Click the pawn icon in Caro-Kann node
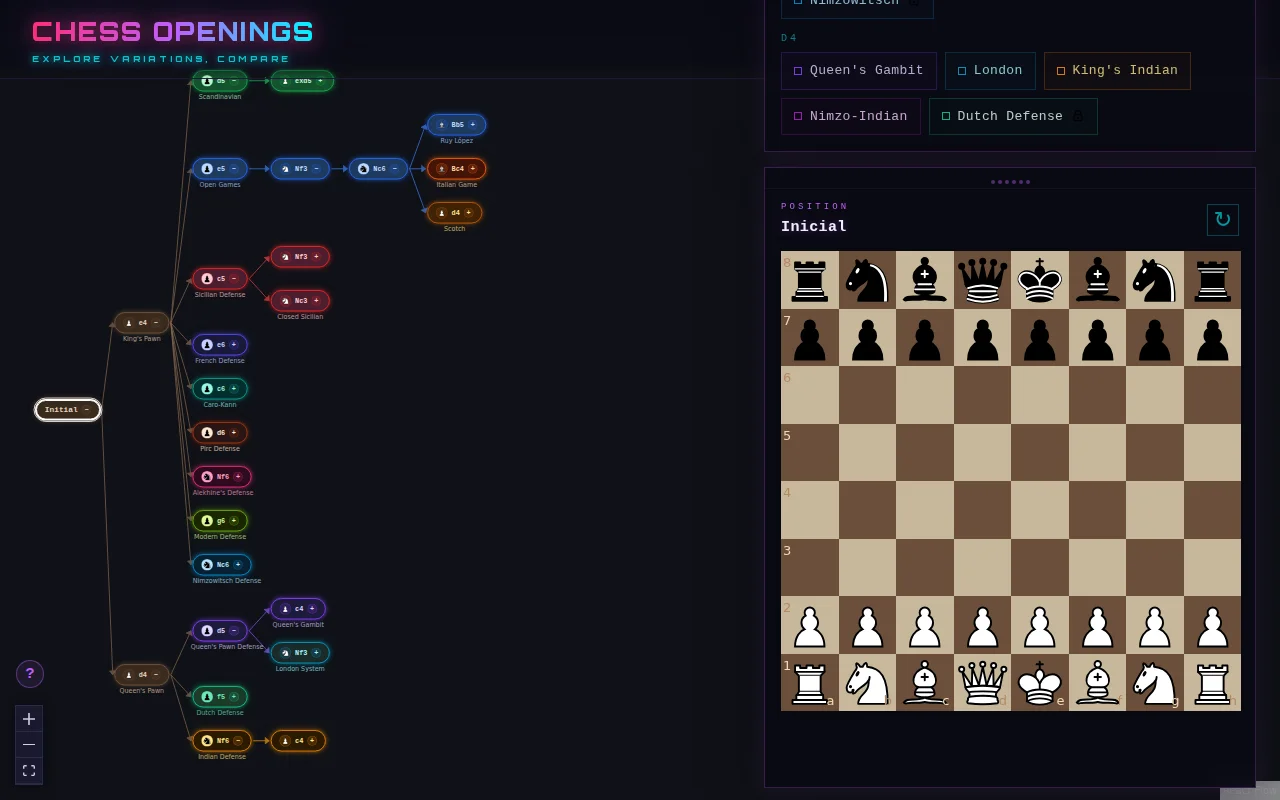The height and width of the screenshot is (800, 1280). 207,389
